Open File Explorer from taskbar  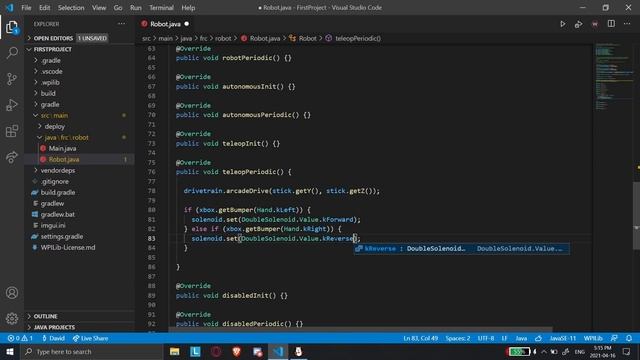click(x=175, y=351)
